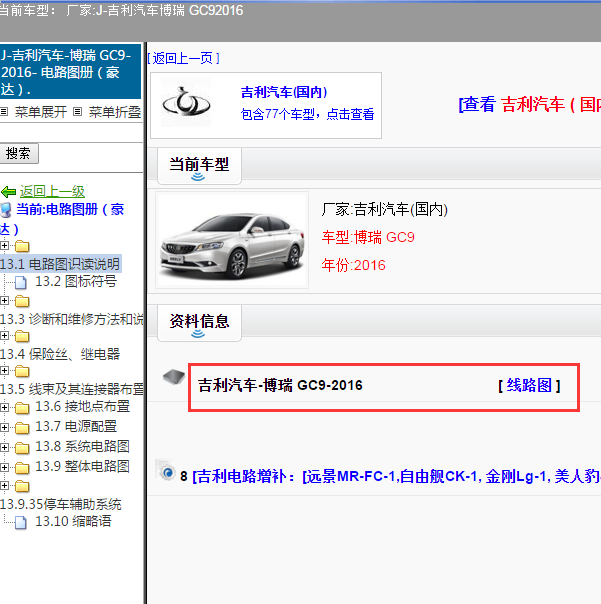Click the 搜索 button
Screen dimensions: 601x604
[18, 153]
